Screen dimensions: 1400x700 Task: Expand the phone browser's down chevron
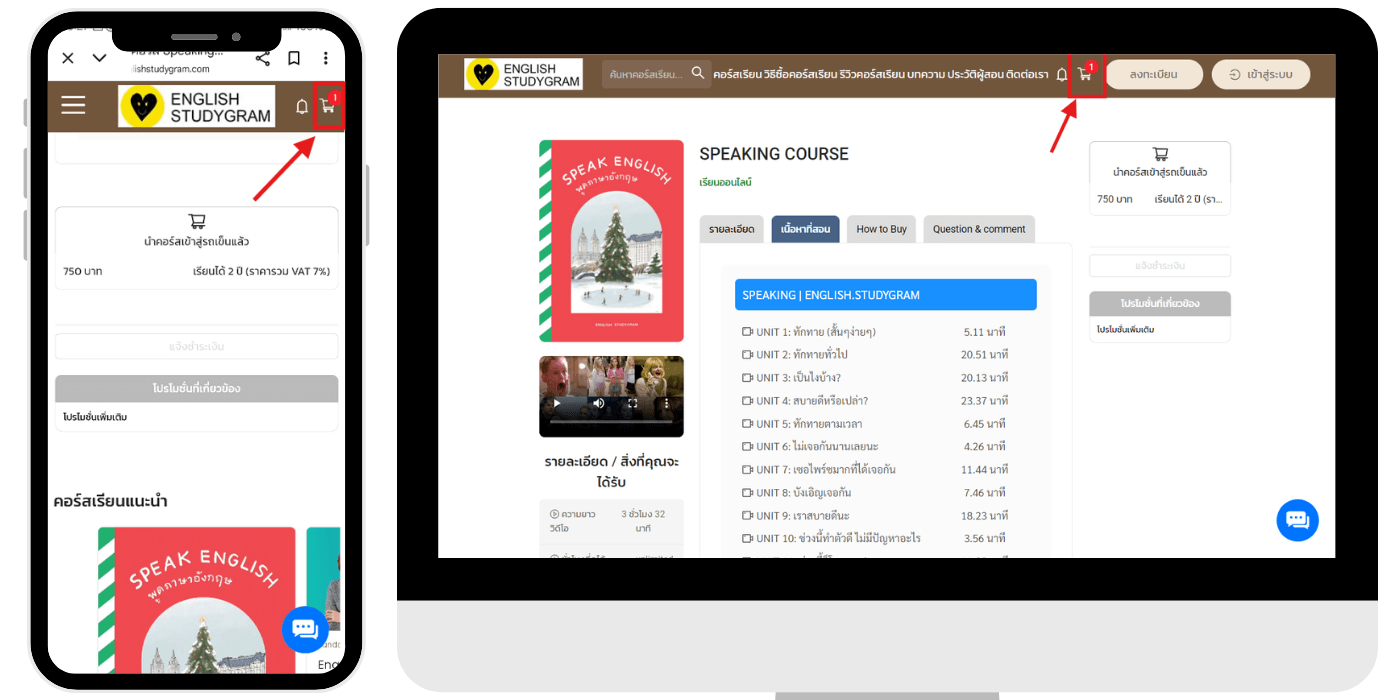(99, 58)
